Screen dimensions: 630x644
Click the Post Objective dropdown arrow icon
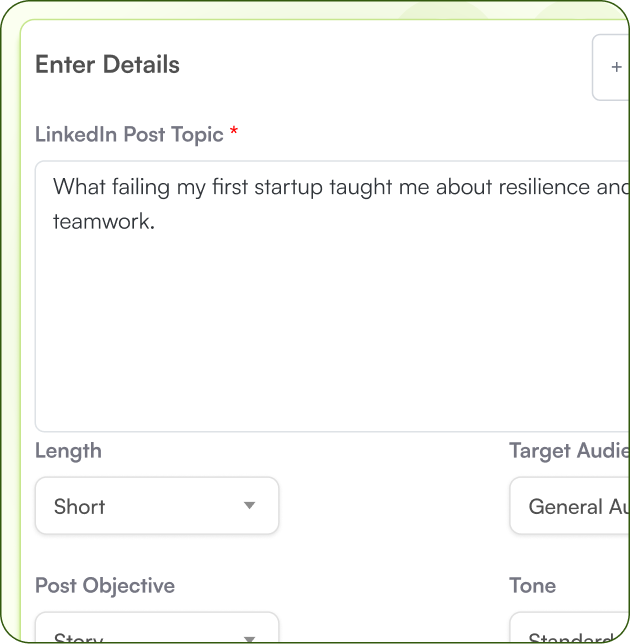point(250,637)
